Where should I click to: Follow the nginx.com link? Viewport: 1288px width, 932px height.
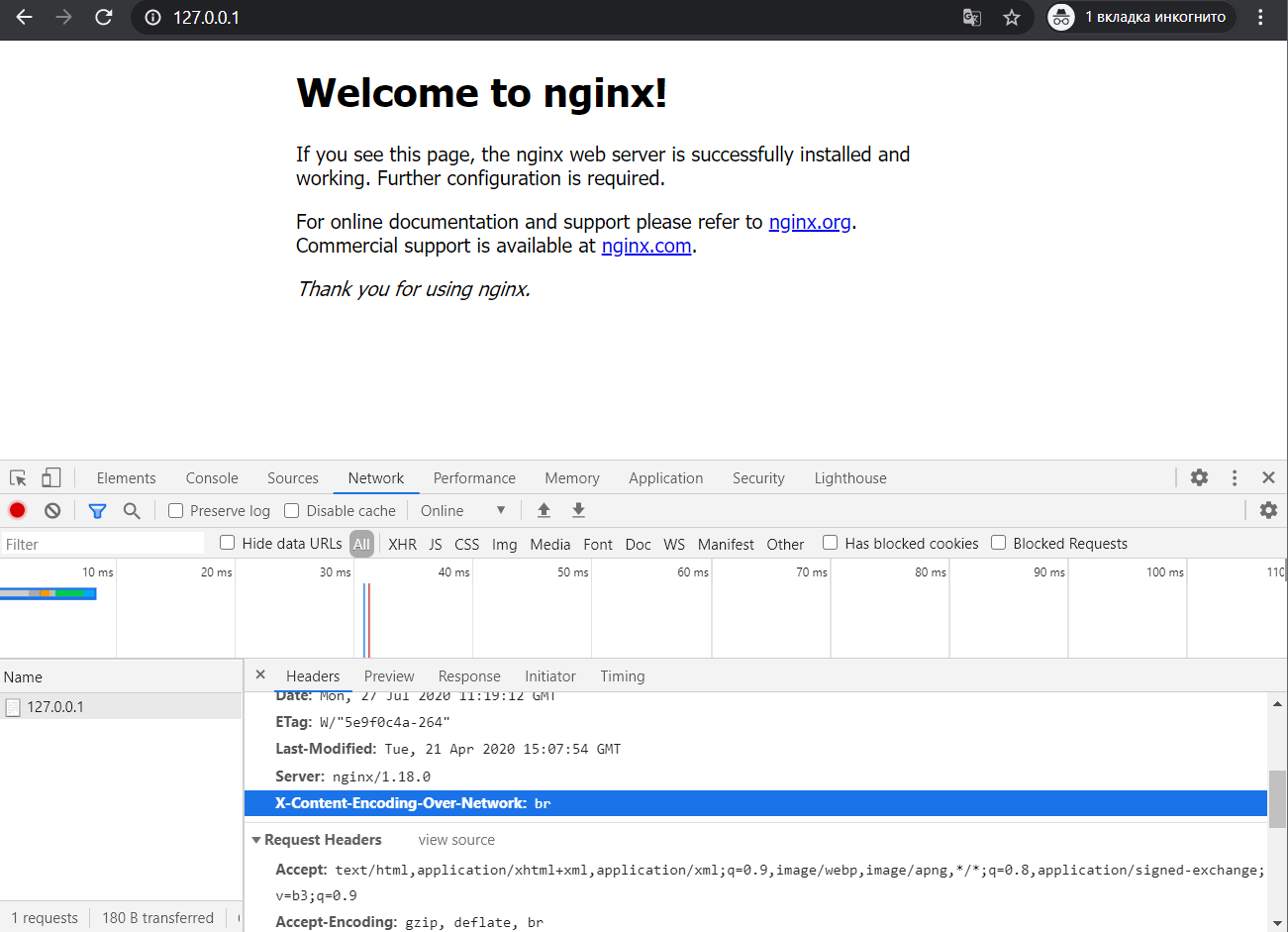click(646, 246)
